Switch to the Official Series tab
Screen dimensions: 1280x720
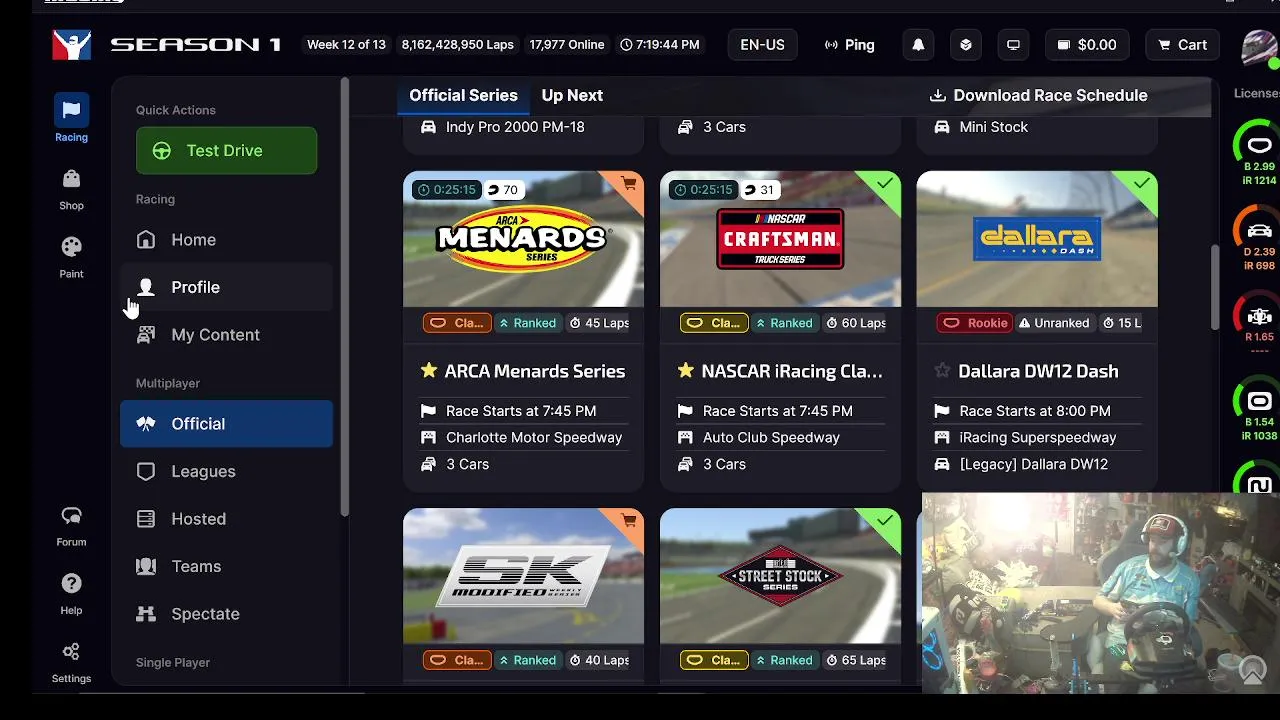463,95
